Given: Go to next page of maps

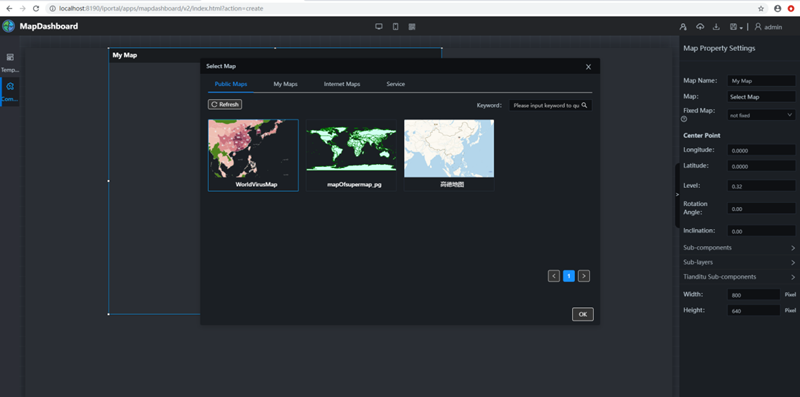Looking at the screenshot, I should tap(584, 276).
